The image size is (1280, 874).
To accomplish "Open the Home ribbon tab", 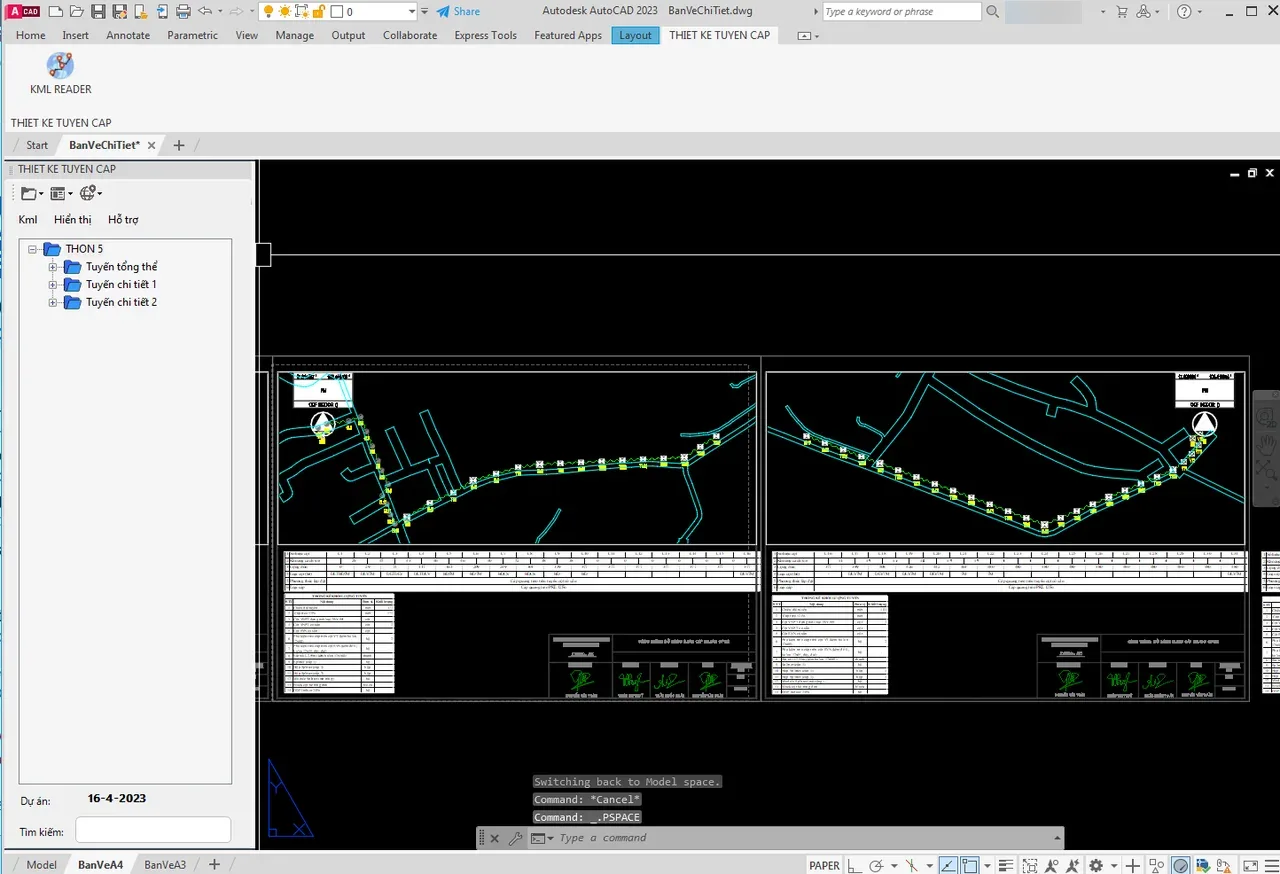I will (x=31, y=35).
